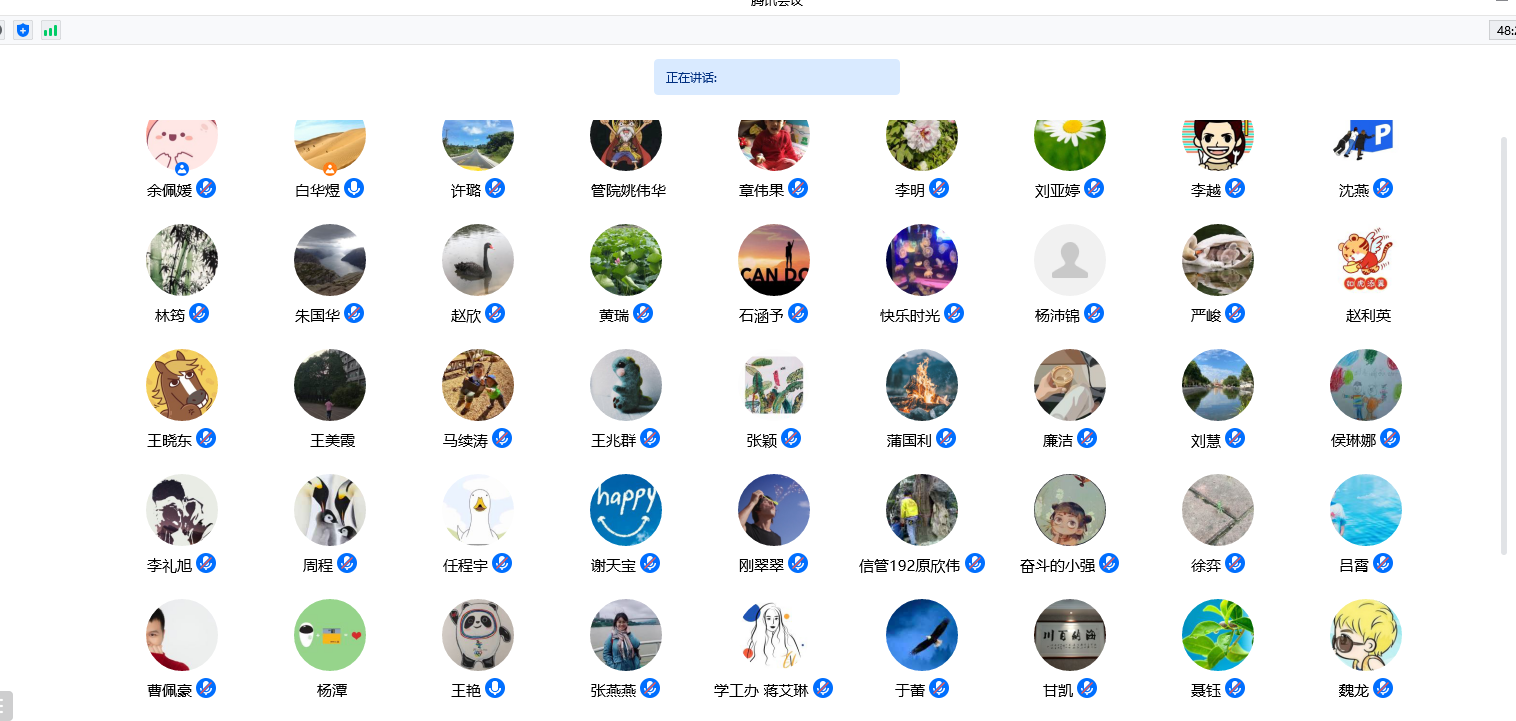Click the active microphone icon beside 白华煜
Image resolution: width=1516 pixels, height=721 pixels.
354,188
